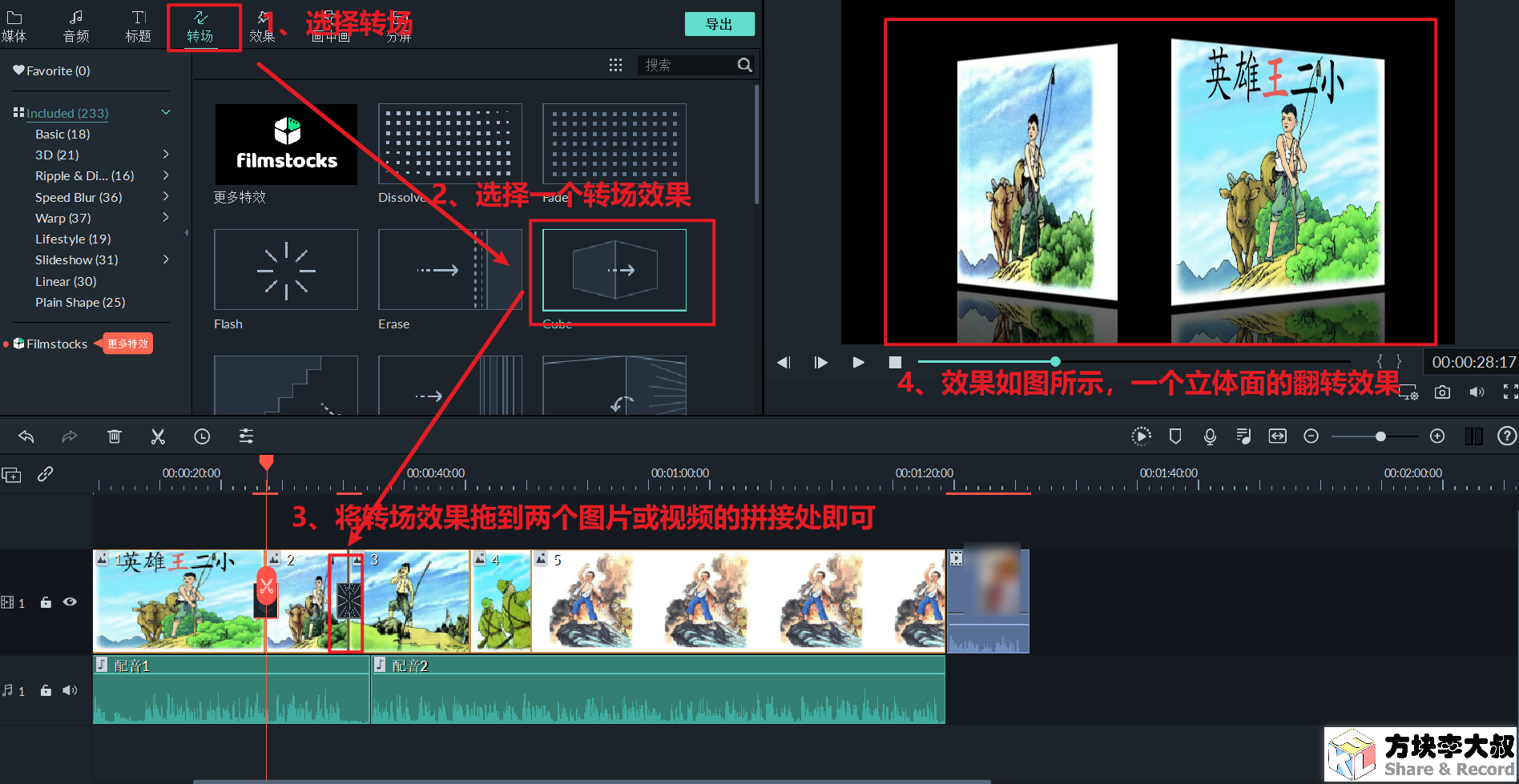Viewport: 1519px width, 784px height.
Task: Click the track view layout icon
Action: pyautogui.click(x=1473, y=436)
